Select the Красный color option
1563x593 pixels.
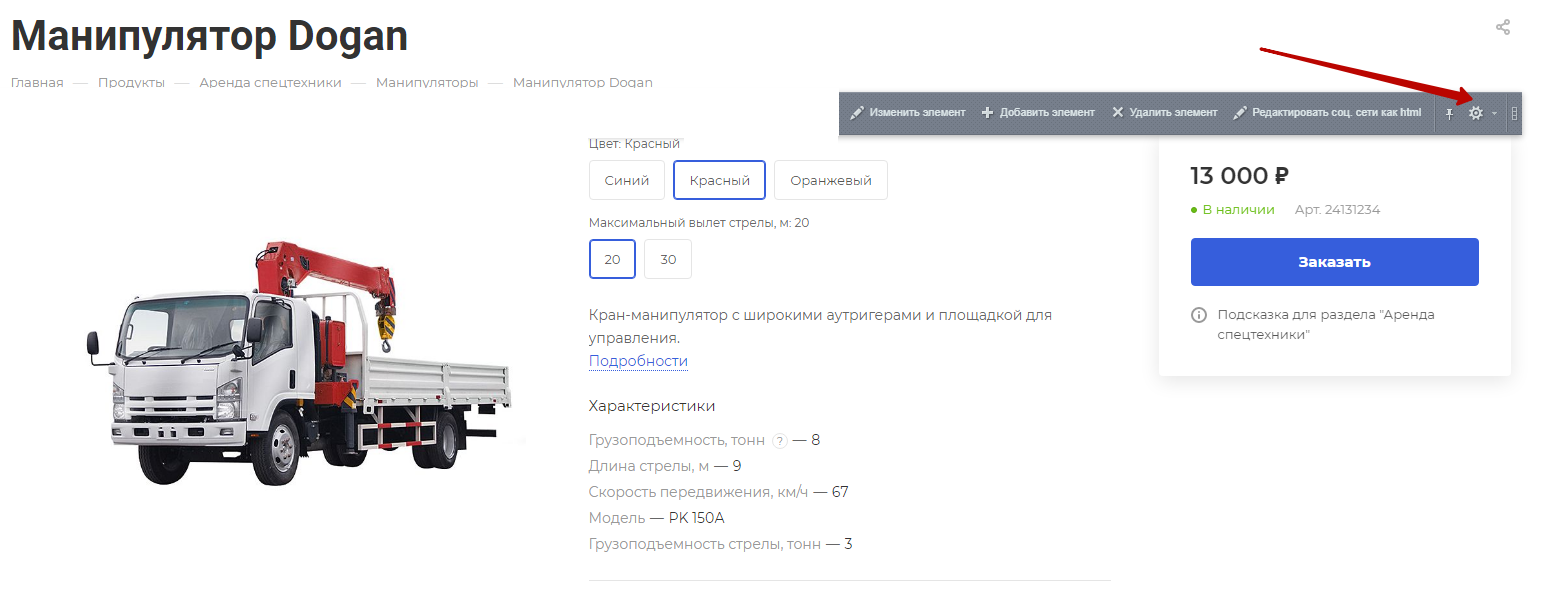click(719, 180)
